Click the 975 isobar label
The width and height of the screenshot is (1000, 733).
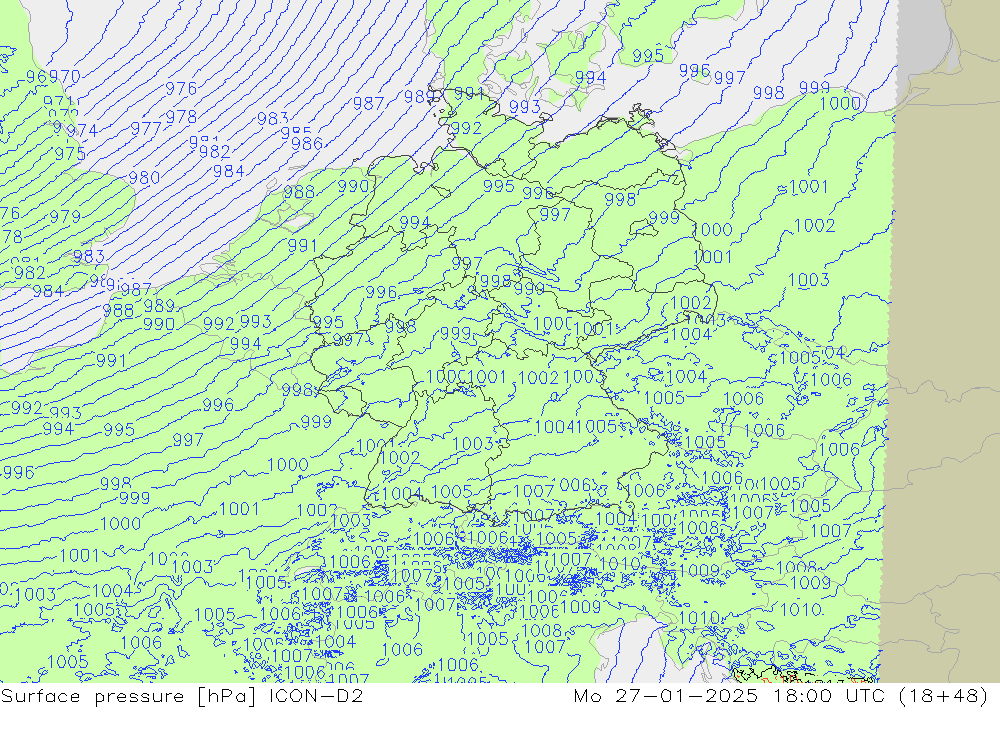pyautogui.click(x=70, y=154)
